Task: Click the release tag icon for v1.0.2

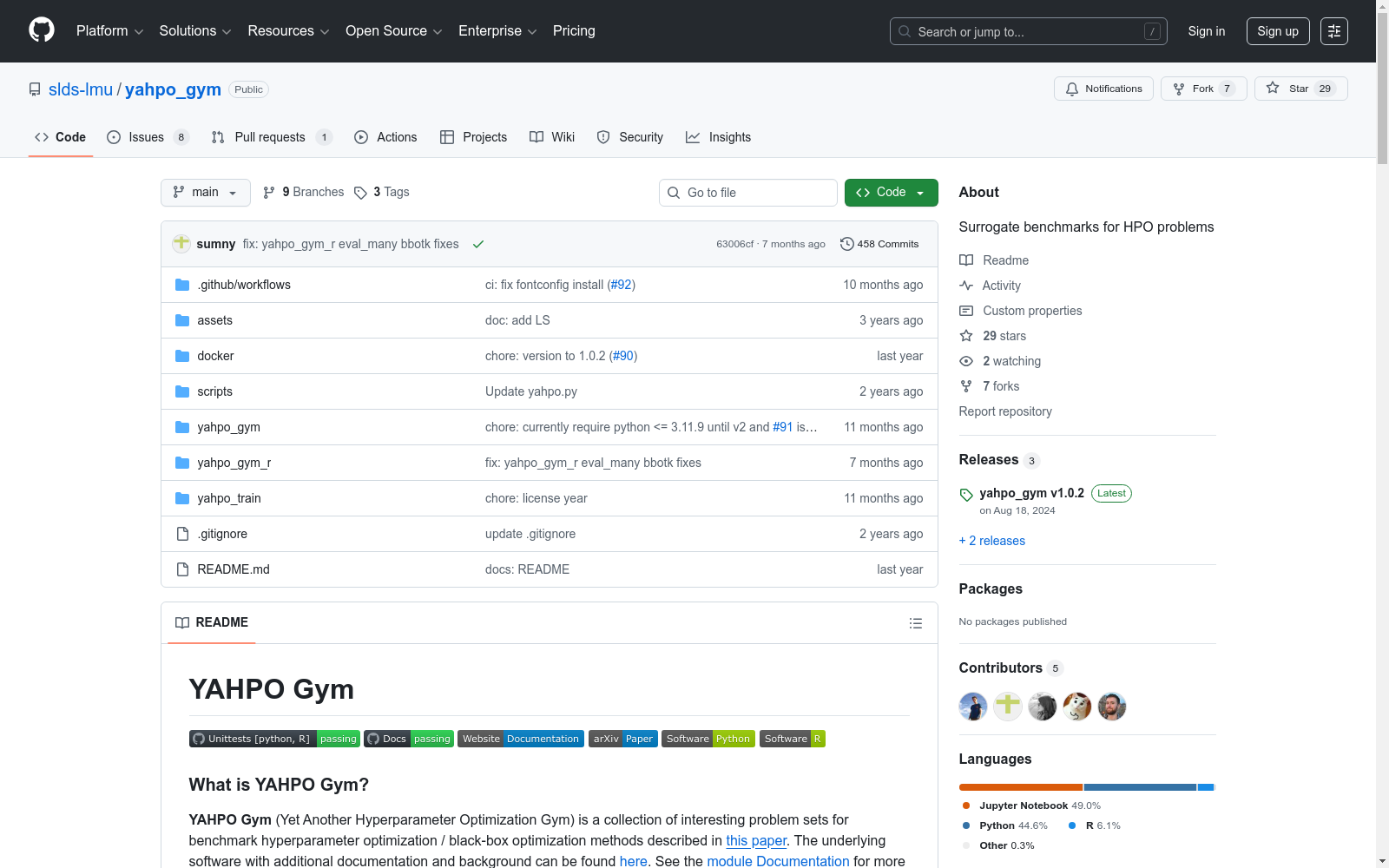Action: click(x=966, y=495)
